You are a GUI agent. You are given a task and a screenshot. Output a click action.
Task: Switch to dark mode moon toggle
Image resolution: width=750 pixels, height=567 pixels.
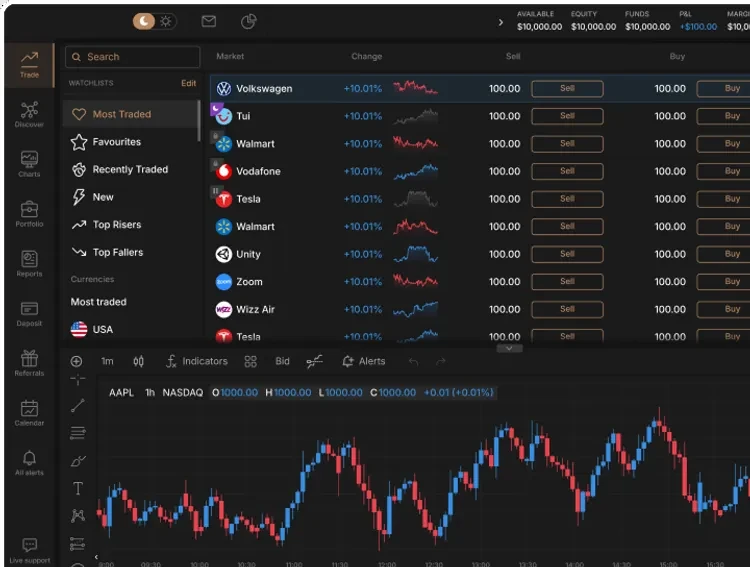pyautogui.click(x=143, y=21)
